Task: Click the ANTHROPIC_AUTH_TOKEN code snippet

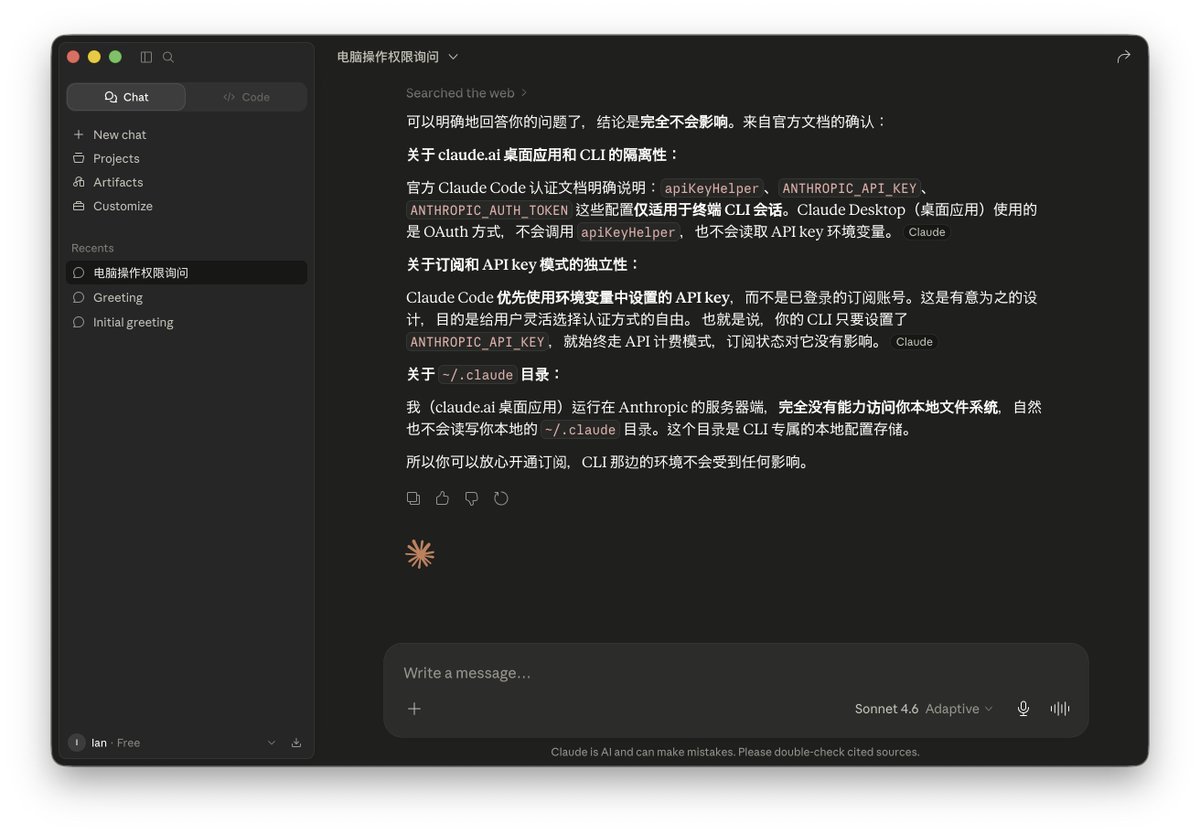Action: (489, 210)
